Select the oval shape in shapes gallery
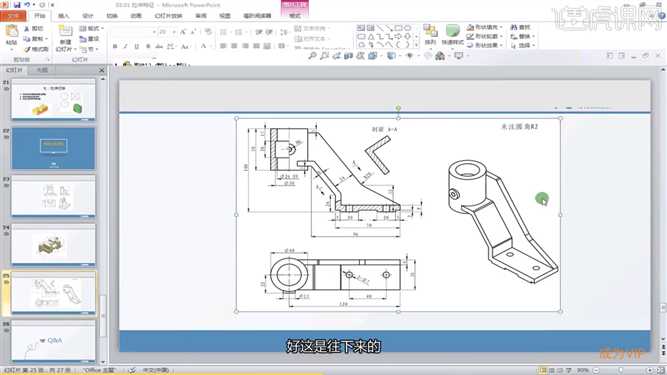This screenshot has height=375, width=667. [408, 28]
